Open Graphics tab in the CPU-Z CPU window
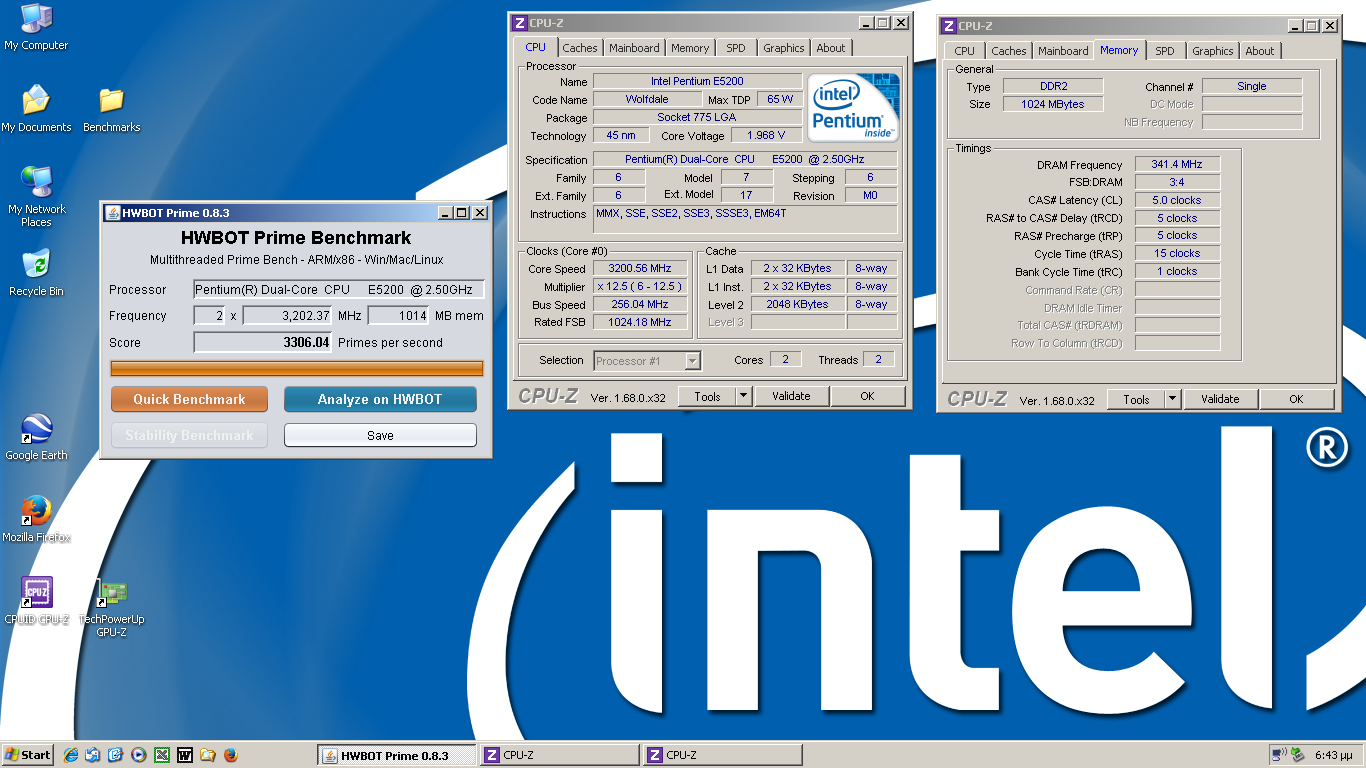Viewport: 1366px width, 768px height. [x=784, y=48]
